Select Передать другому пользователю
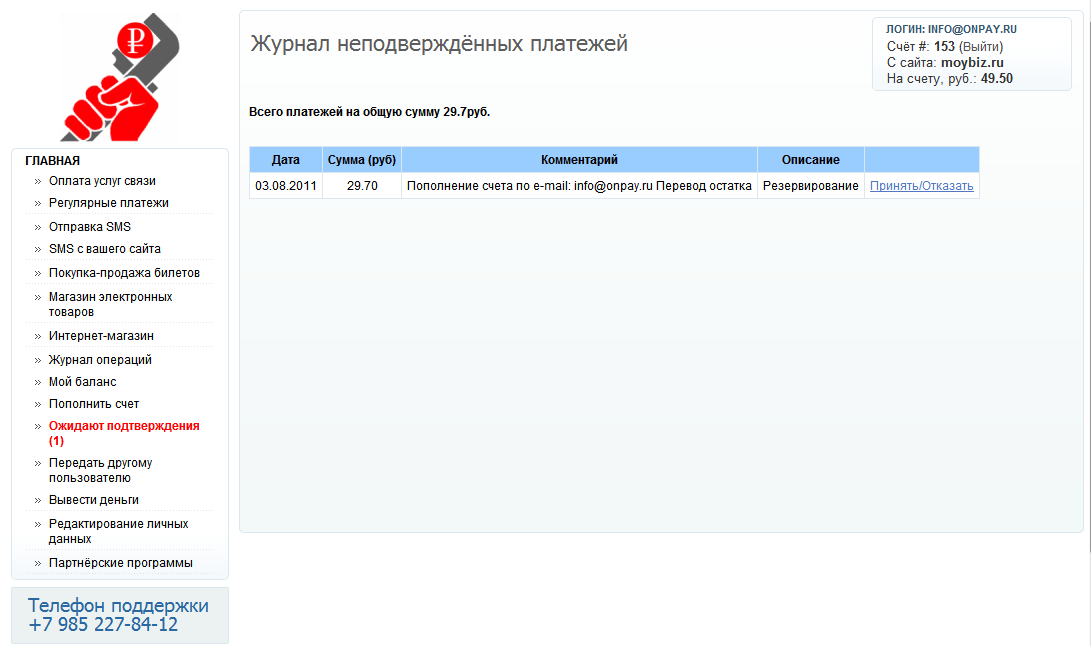 point(100,470)
